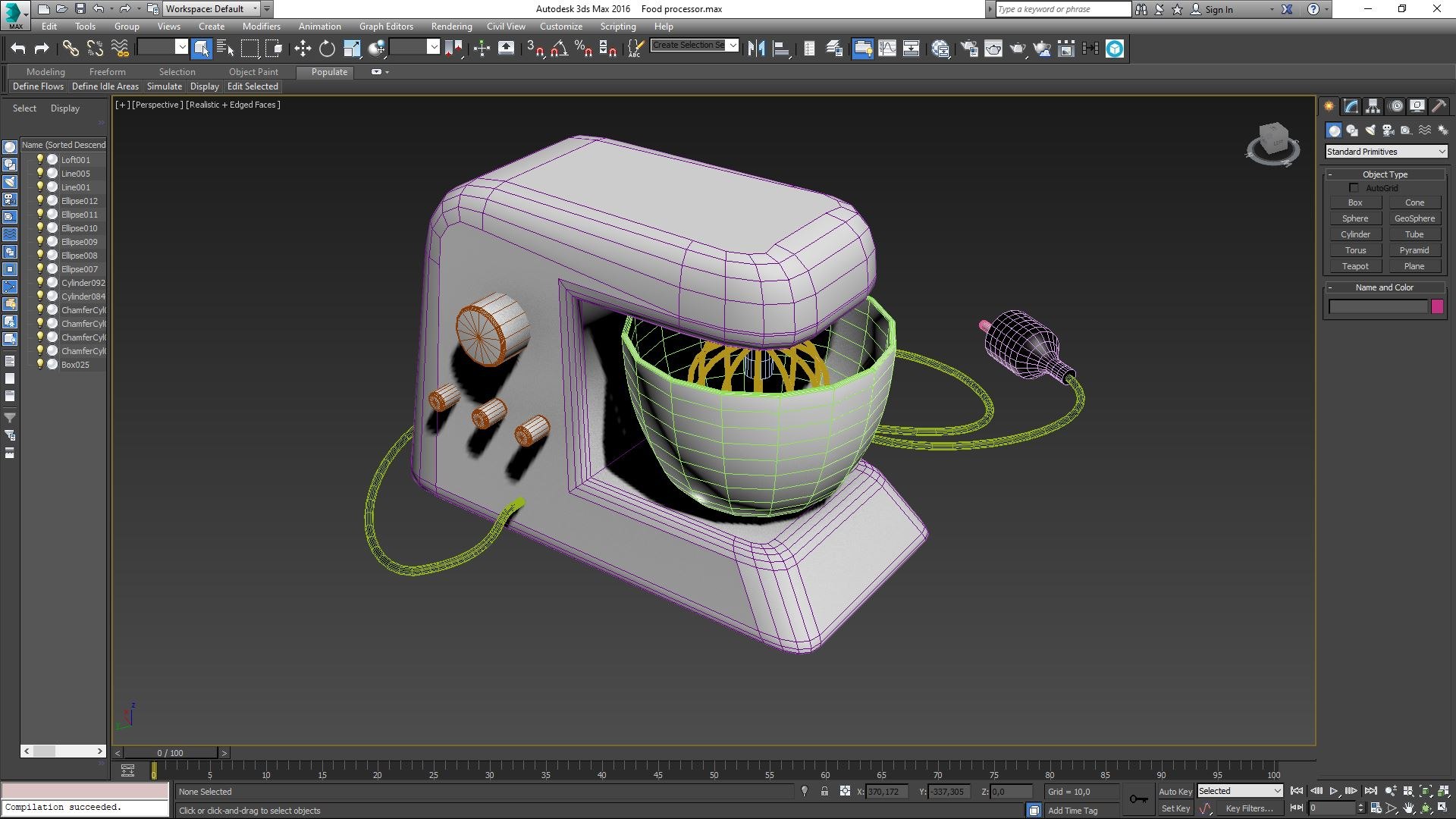The height and width of the screenshot is (819, 1456).
Task: Open Select by Name dialog
Action: [x=225, y=49]
